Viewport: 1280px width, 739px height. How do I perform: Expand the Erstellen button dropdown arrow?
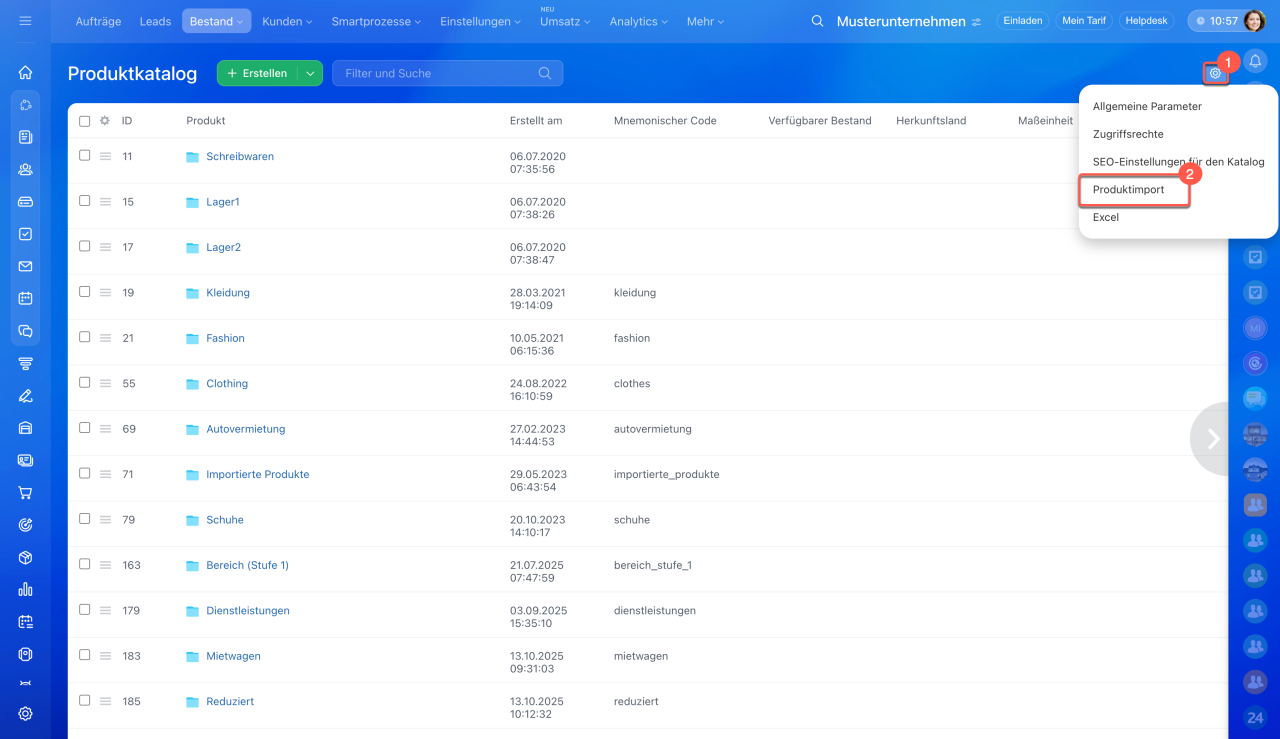click(310, 73)
